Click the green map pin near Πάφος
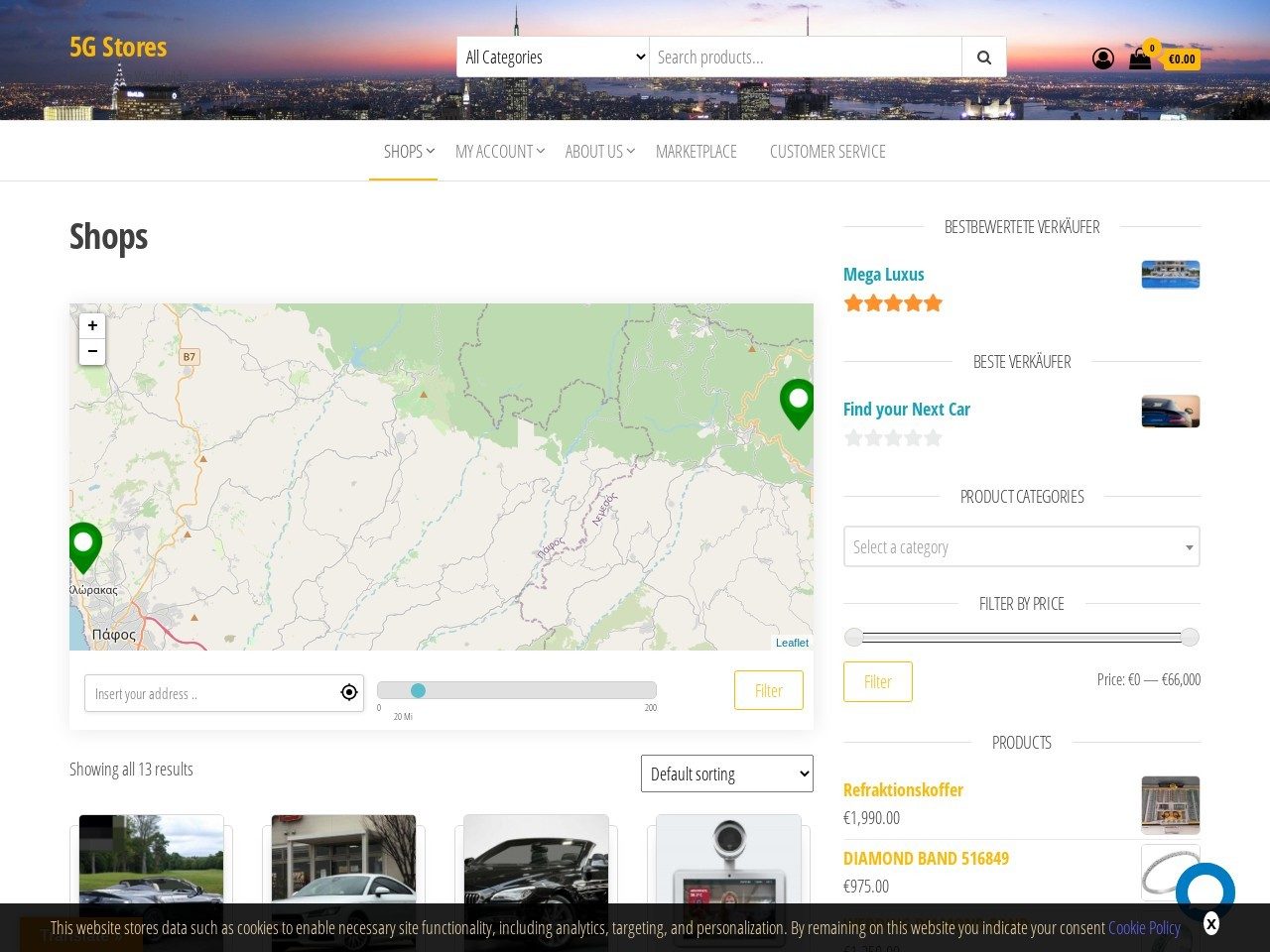The image size is (1270, 952). (84, 547)
